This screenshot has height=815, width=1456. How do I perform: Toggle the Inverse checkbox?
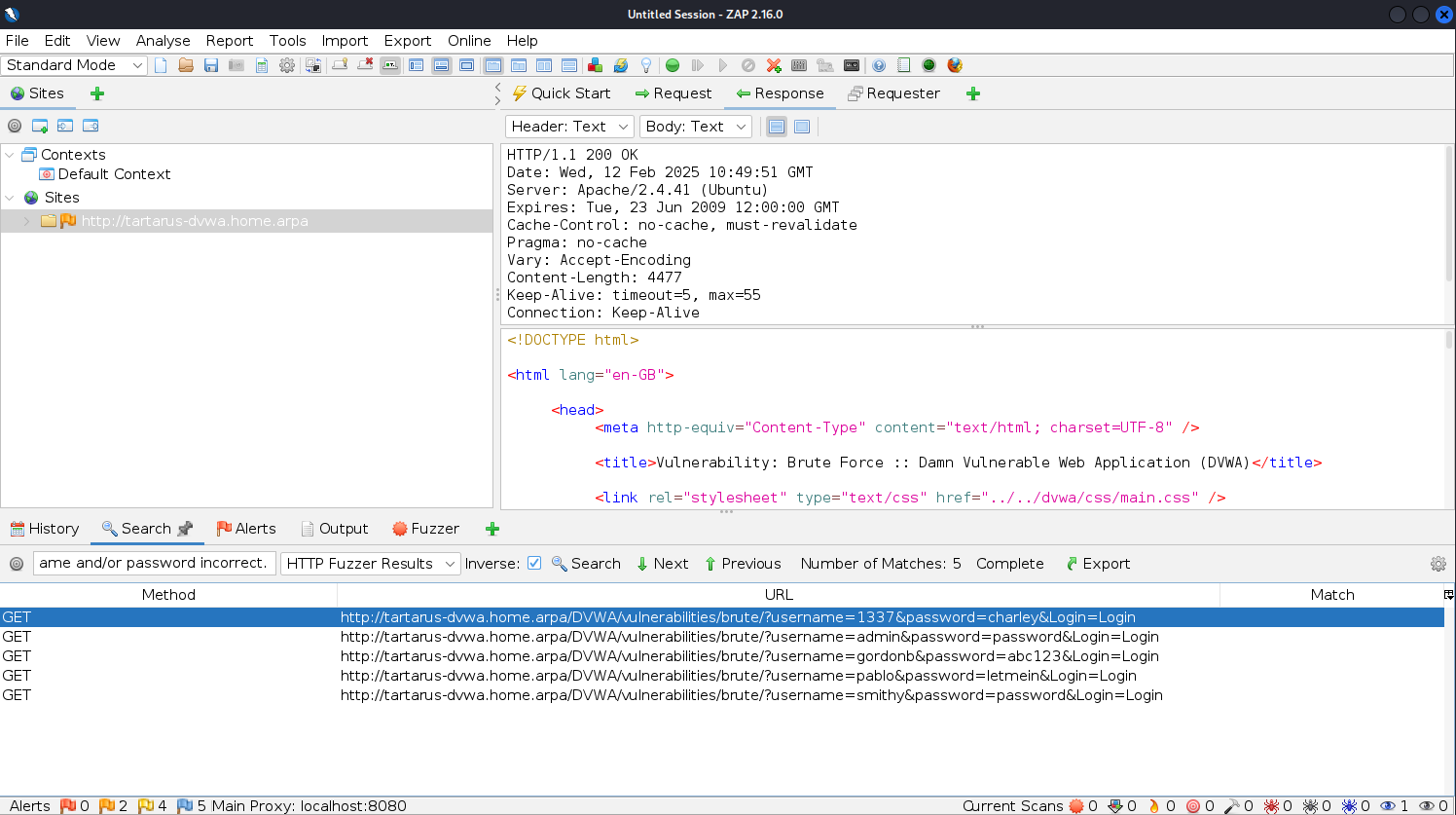[x=534, y=563]
